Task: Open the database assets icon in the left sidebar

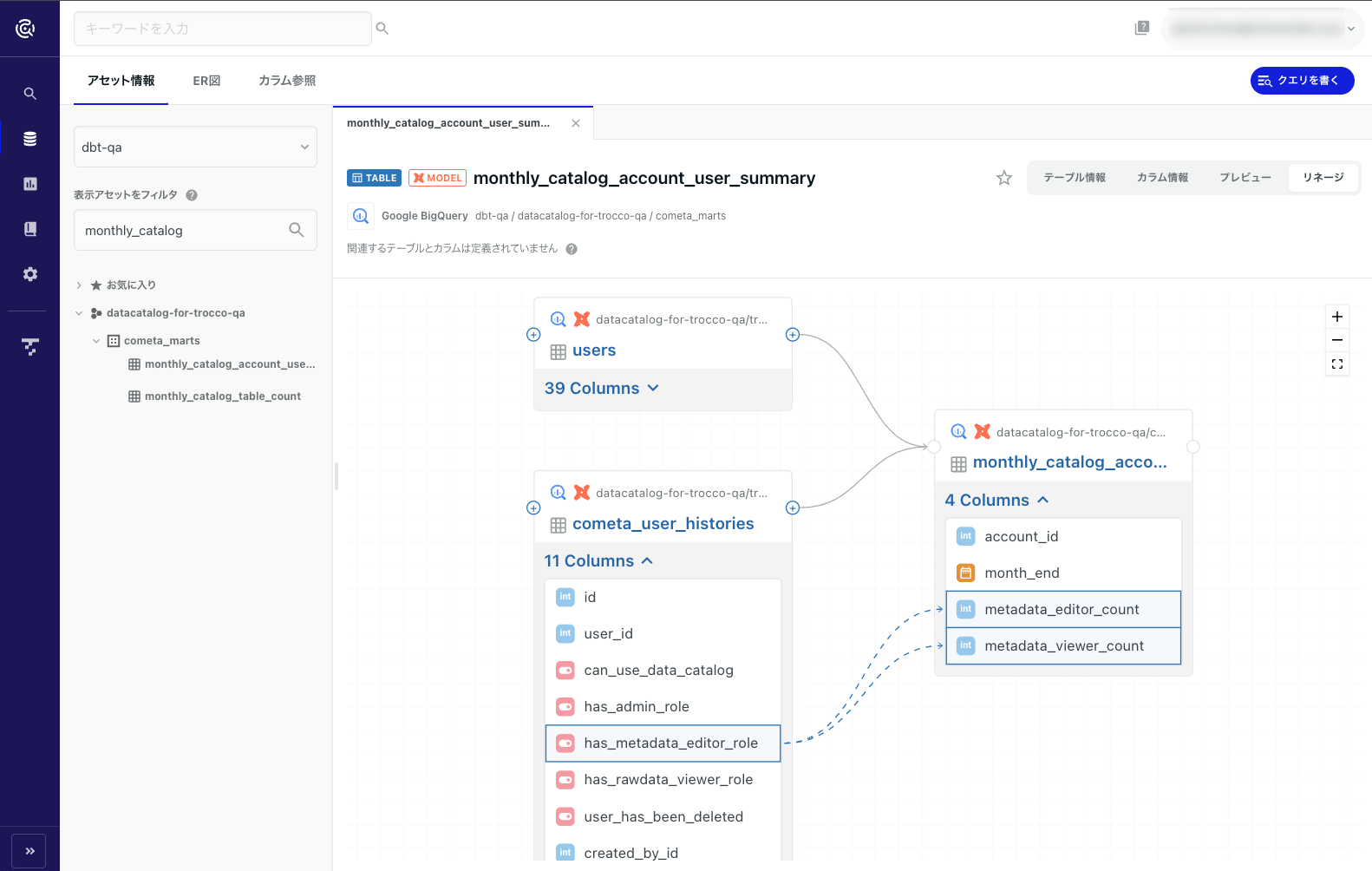Action: click(x=30, y=139)
